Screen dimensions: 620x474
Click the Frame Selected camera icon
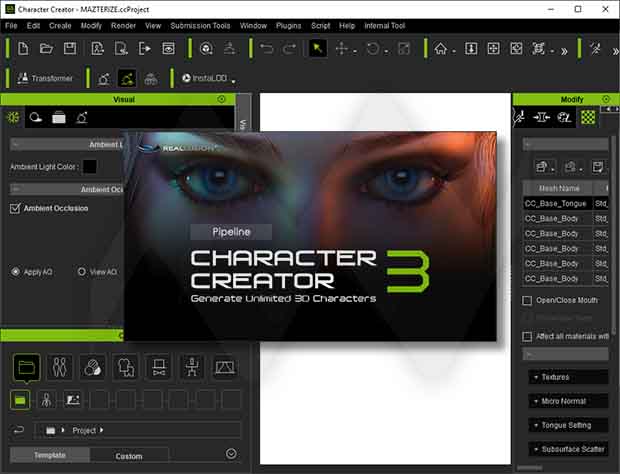(538, 49)
